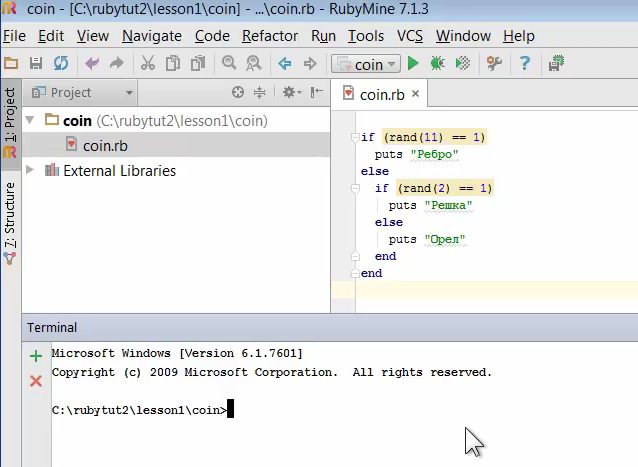The width and height of the screenshot is (638, 467).
Task: Open Project panel gear settings
Action: tap(291, 92)
